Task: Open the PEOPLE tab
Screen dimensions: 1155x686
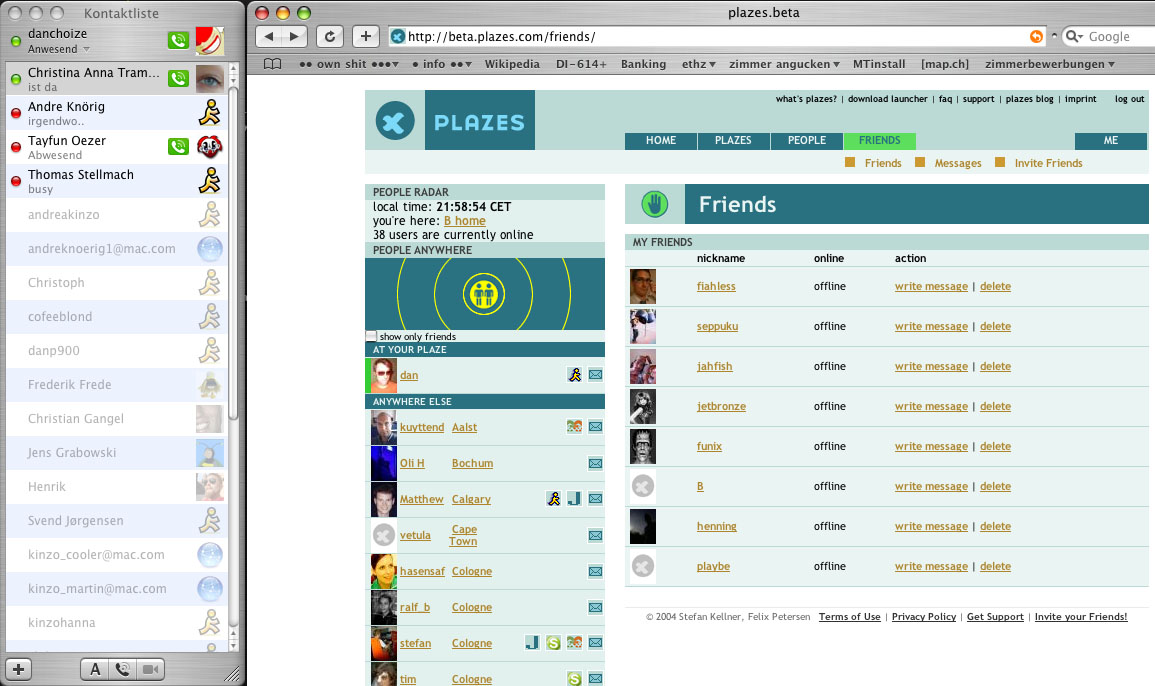Action: (x=807, y=141)
